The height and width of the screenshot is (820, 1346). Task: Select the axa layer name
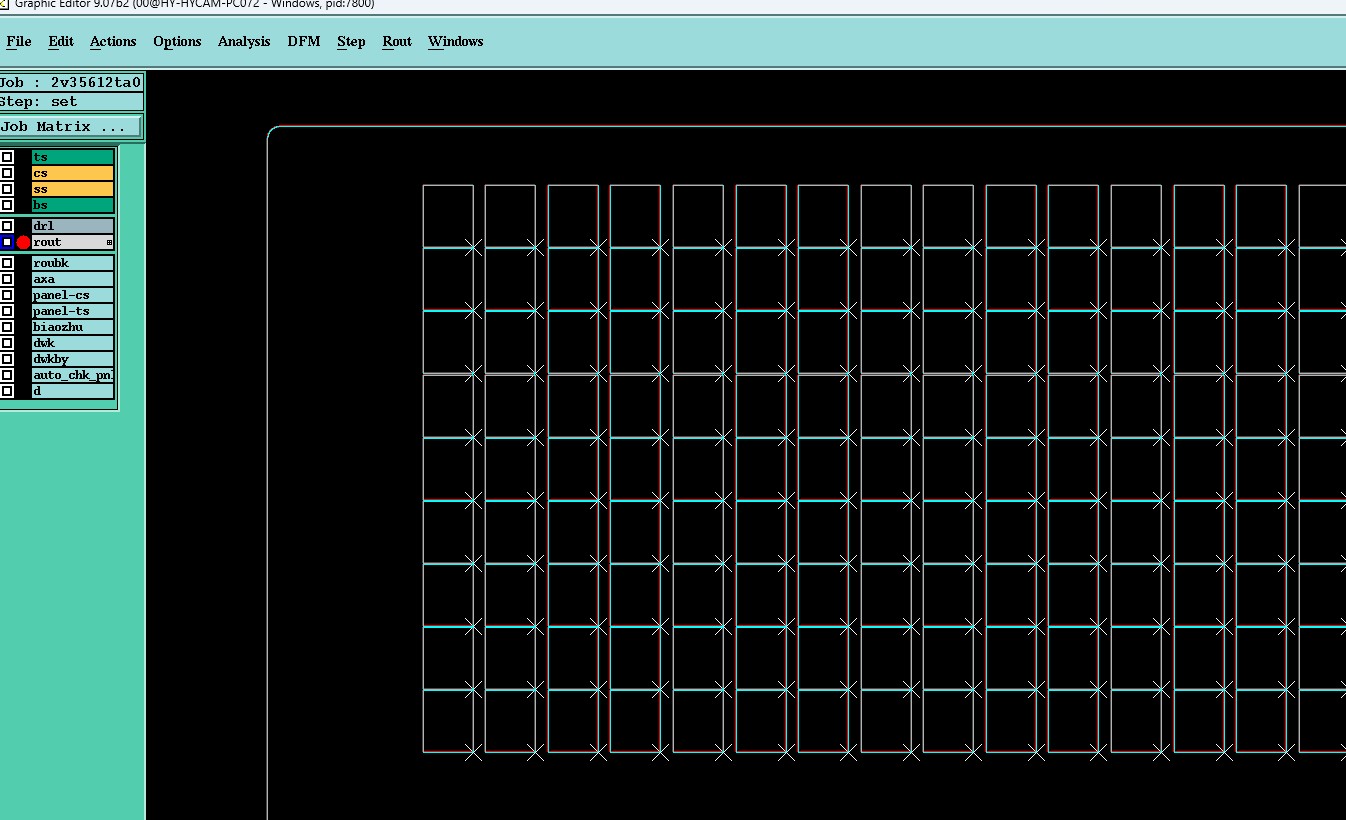(73, 279)
